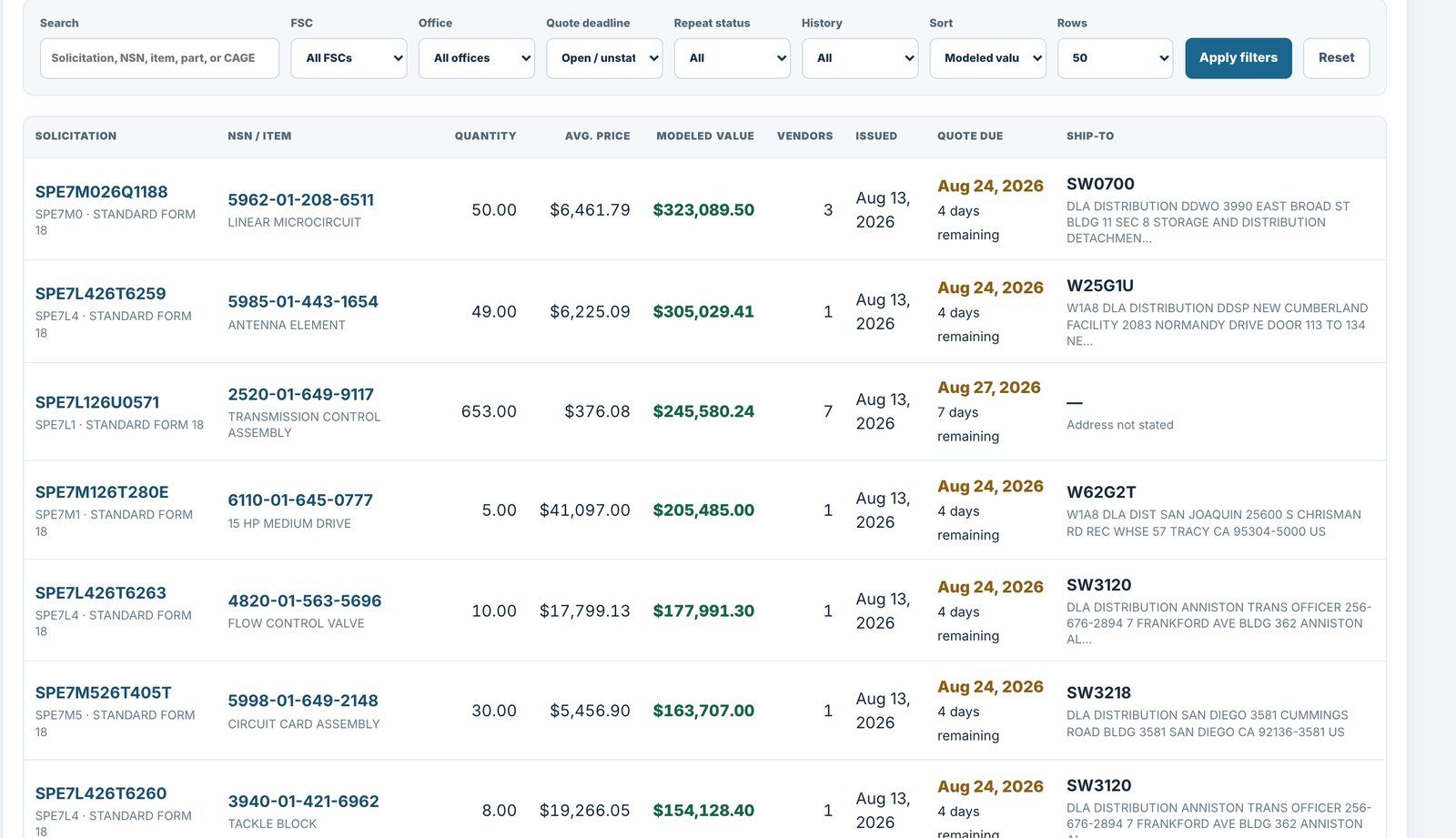The height and width of the screenshot is (838, 1456).
Task: Click modeled value $305,029.41
Action: click(703, 312)
